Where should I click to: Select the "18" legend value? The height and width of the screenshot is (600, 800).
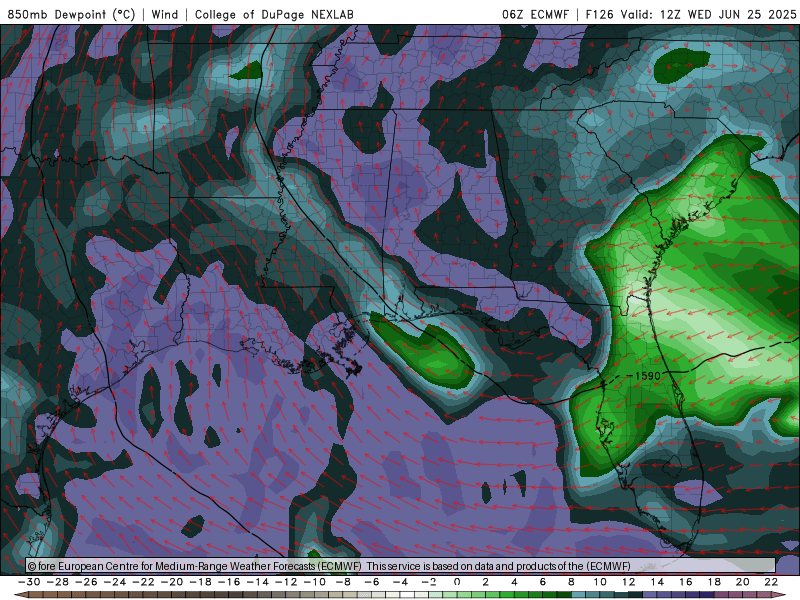(x=714, y=582)
